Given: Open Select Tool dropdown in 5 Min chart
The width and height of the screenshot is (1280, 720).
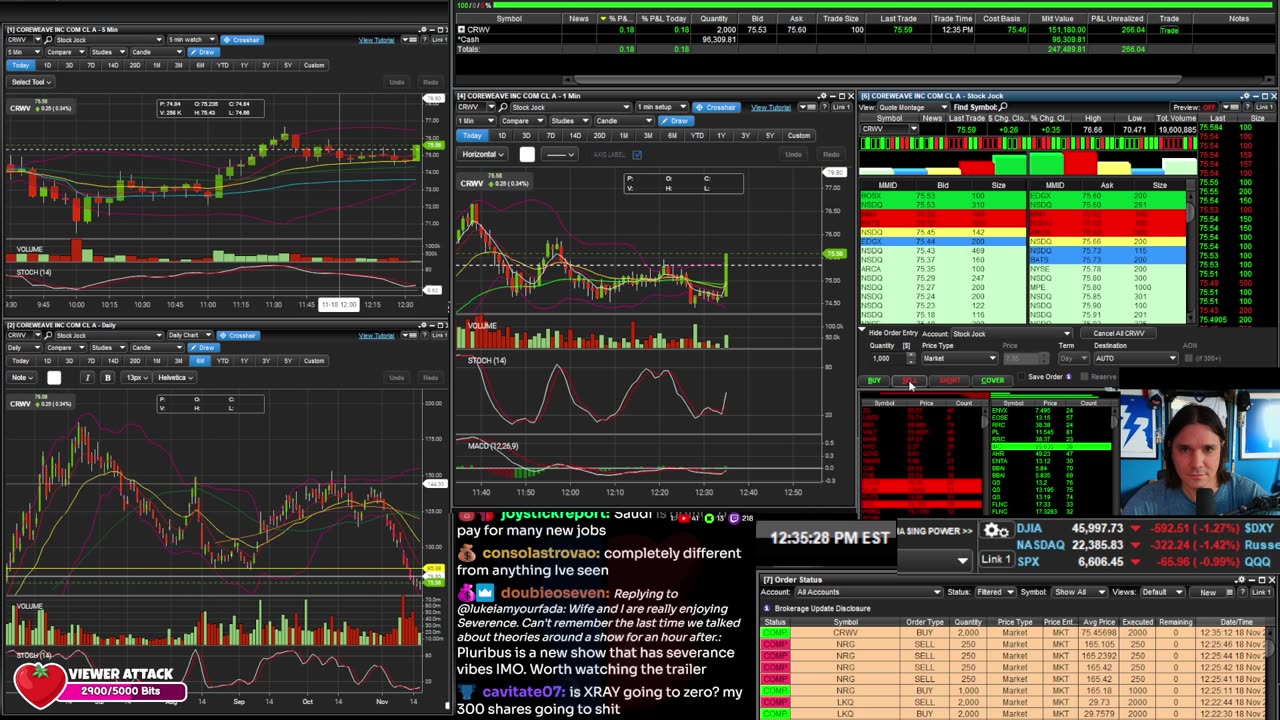Looking at the screenshot, I should point(30,82).
